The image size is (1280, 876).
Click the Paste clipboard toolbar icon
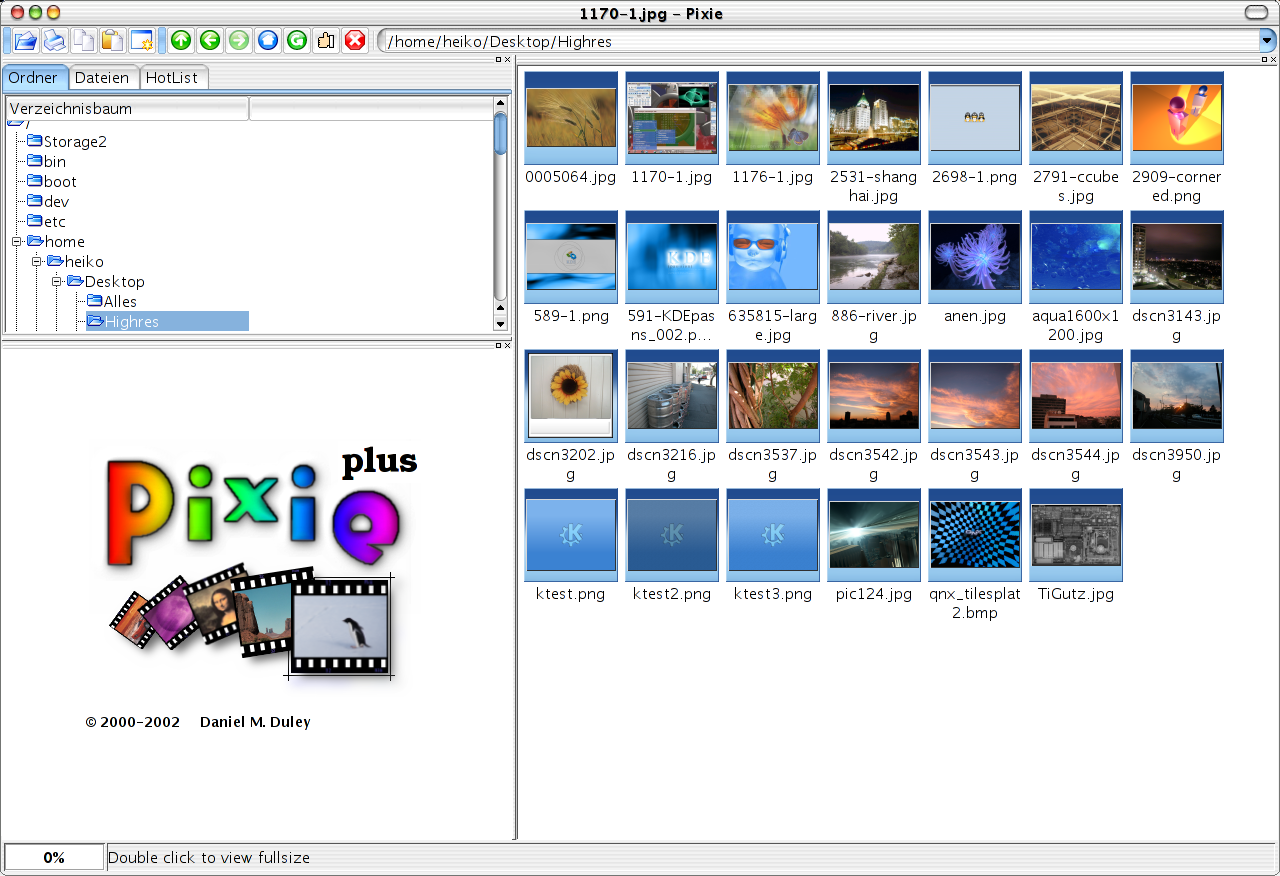click(x=112, y=41)
